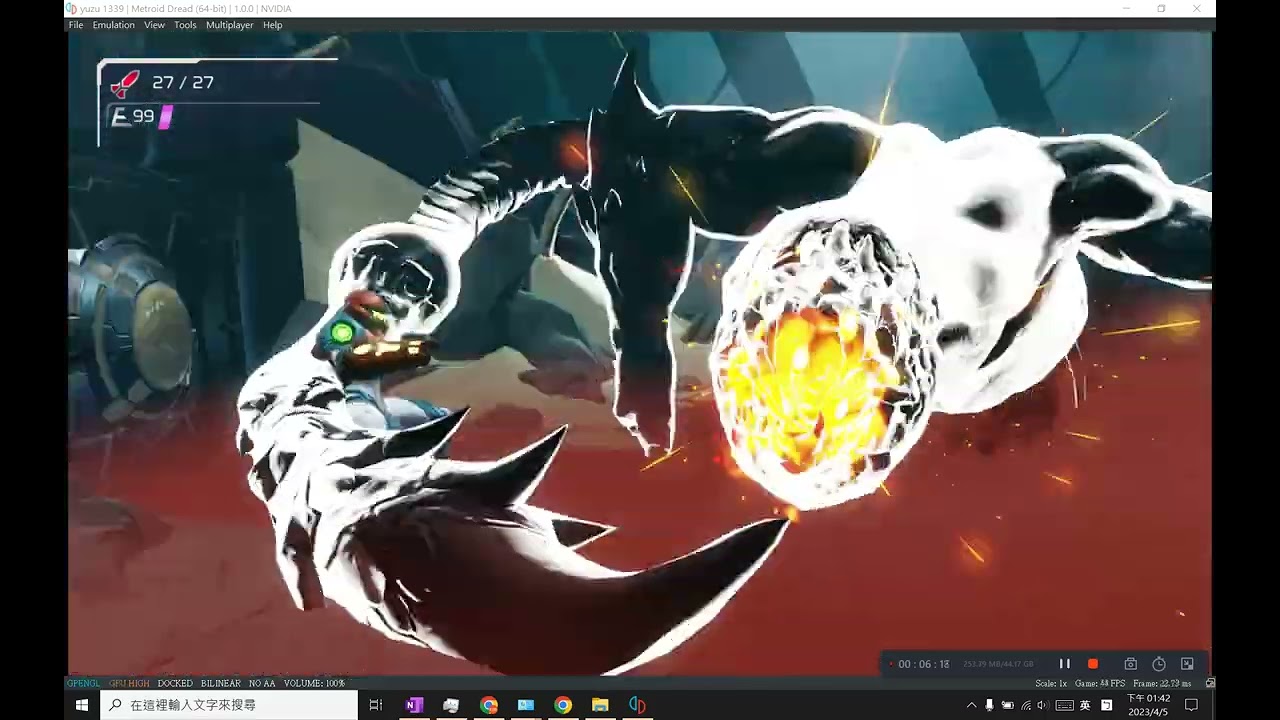Click the missile count 27 / 27 HUD
The height and width of the screenshot is (720, 1280).
click(x=183, y=83)
